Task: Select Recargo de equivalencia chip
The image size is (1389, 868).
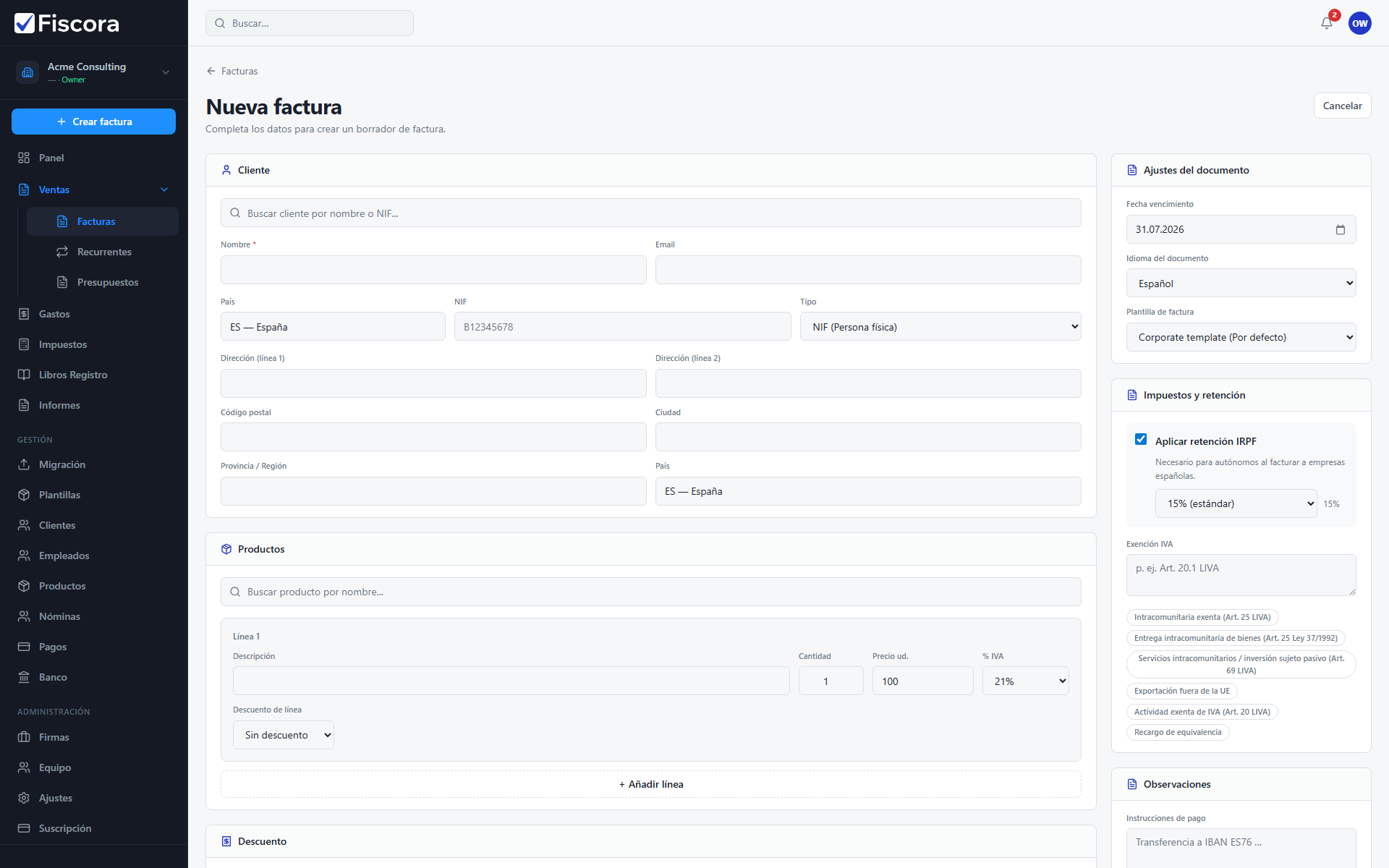Action: pos(1178,732)
